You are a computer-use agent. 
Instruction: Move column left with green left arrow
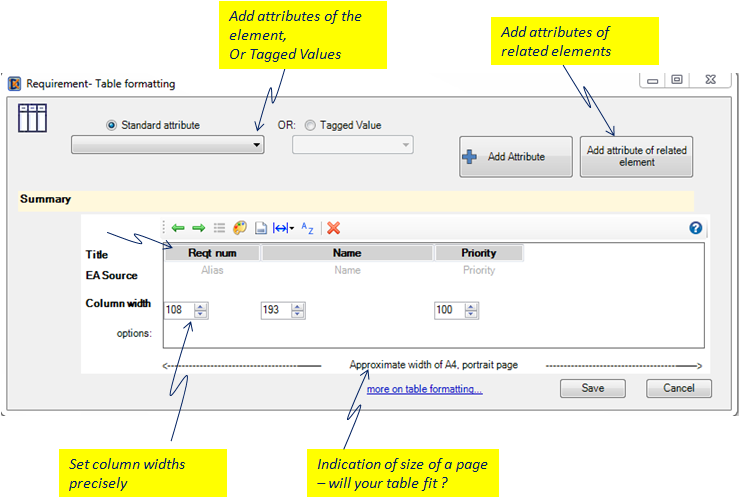(178, 228)
